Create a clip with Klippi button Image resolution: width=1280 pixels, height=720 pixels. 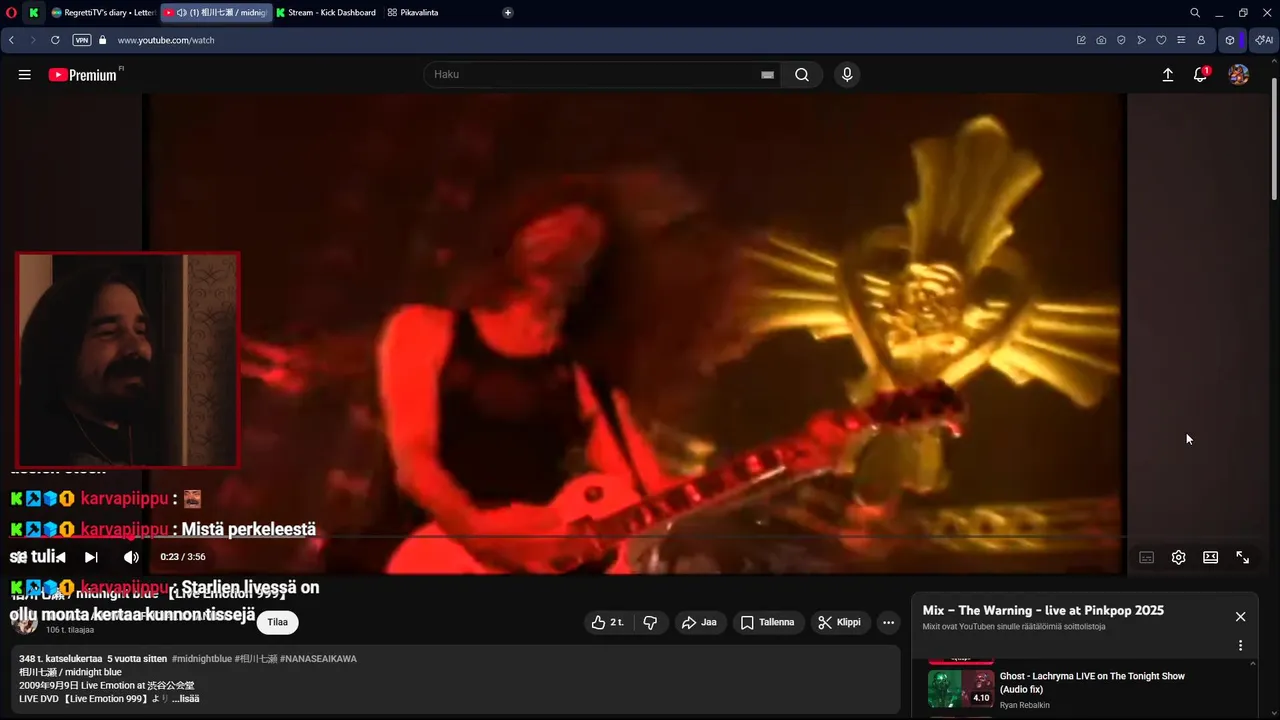click(x=840, y=622)
